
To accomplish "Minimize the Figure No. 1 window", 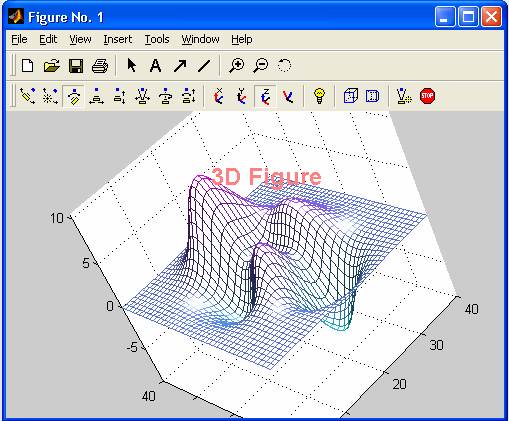I will point(445,17).
